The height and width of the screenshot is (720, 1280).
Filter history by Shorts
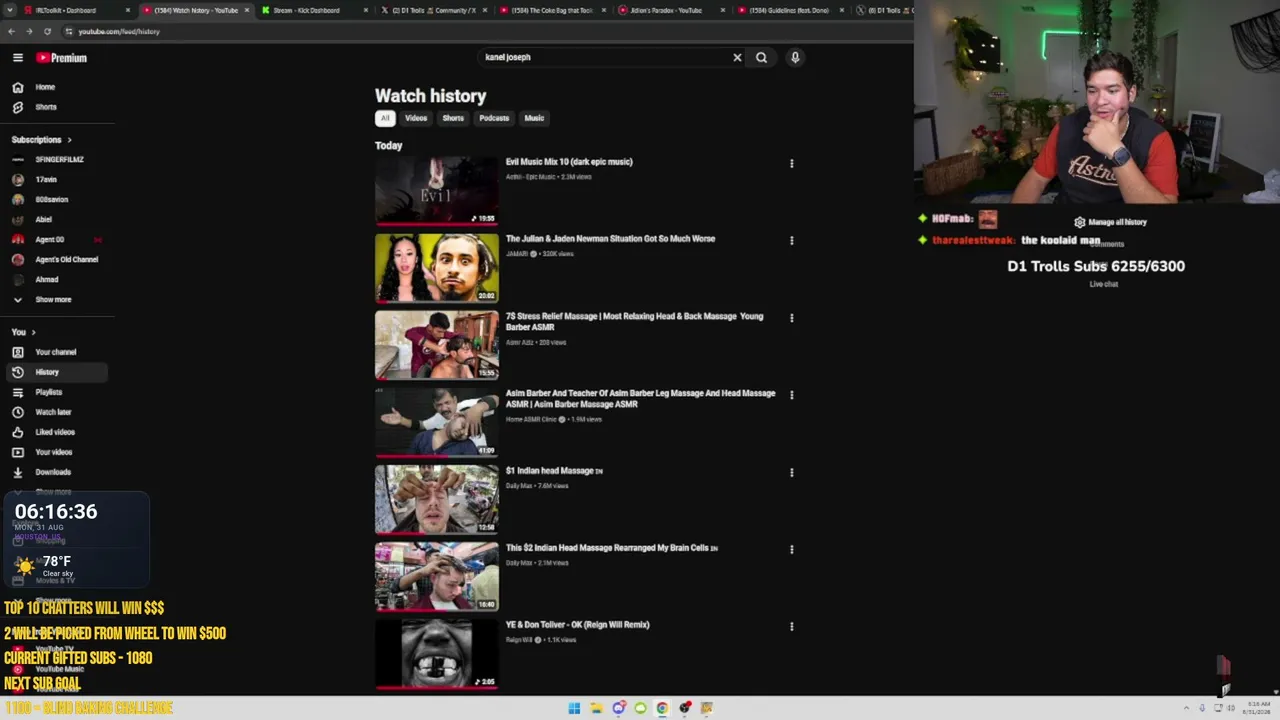click(x=453, y=118)
